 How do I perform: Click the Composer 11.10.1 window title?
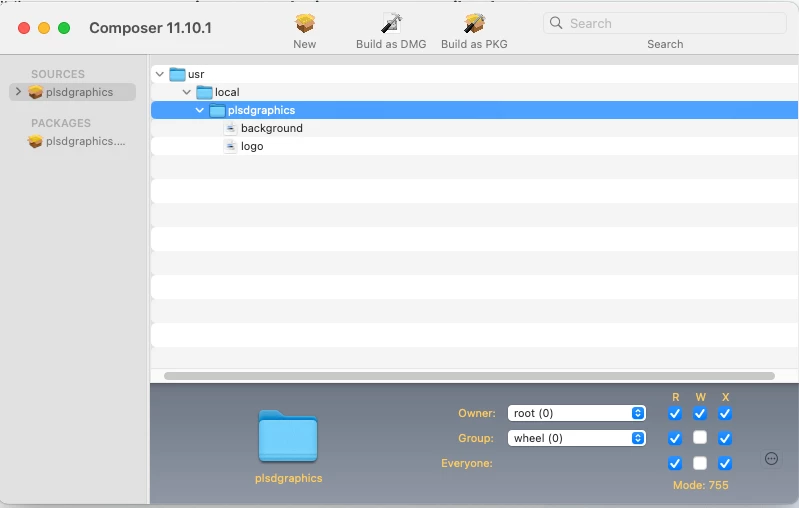[150, 28]
